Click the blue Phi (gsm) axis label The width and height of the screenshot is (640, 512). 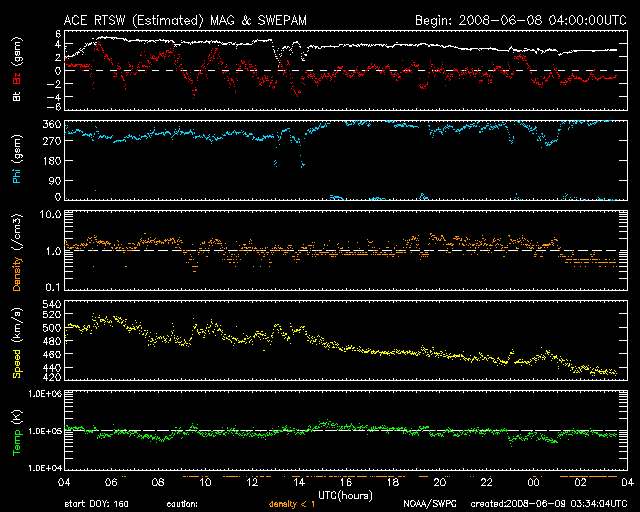point(17,163)
